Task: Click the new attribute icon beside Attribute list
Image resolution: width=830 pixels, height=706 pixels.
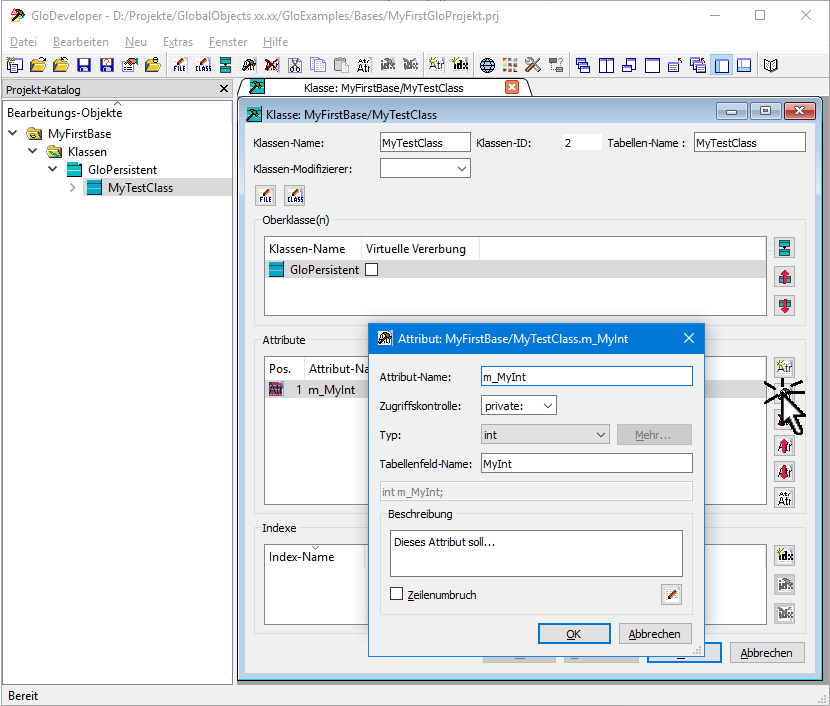Action: coord(784,367)
